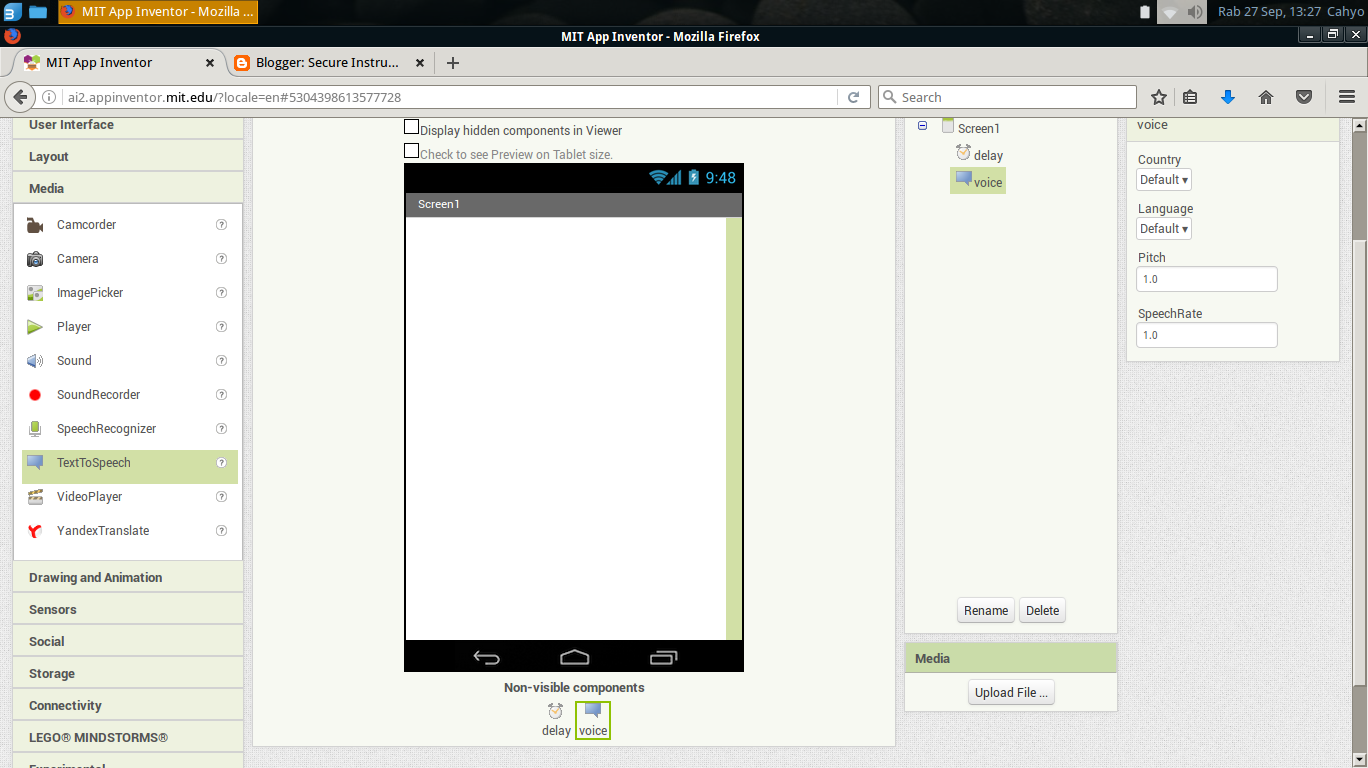Select the Player component icon
The height and width of the screenshot is (768, 1368).
tap(33, 326)
